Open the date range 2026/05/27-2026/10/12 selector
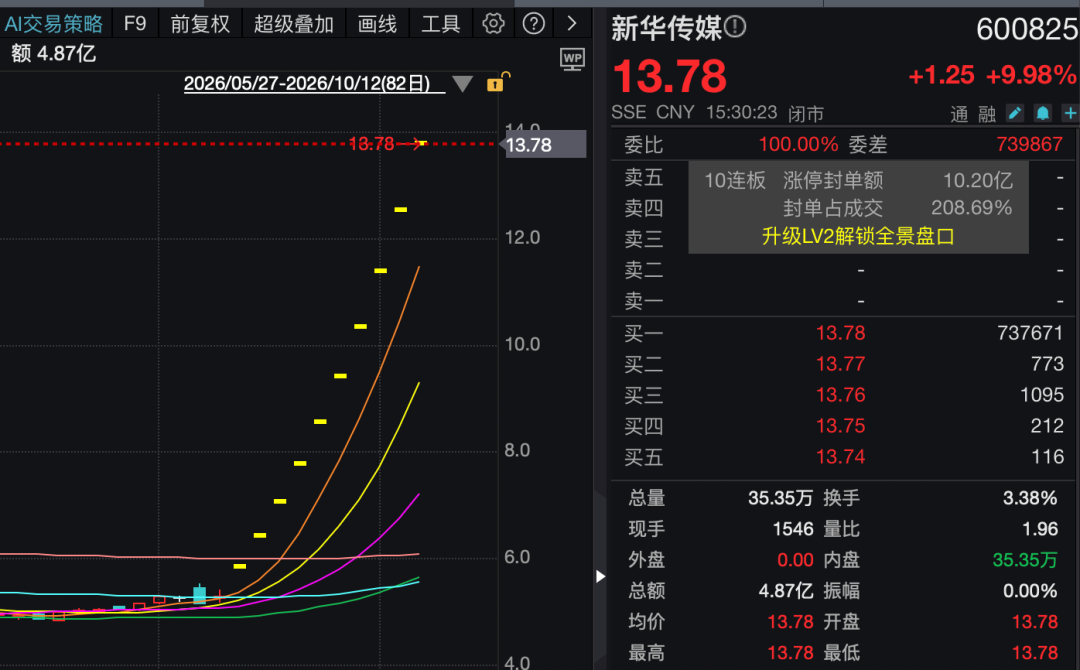1080x670 pixels. pyautogui.click(x=307, y=83)
